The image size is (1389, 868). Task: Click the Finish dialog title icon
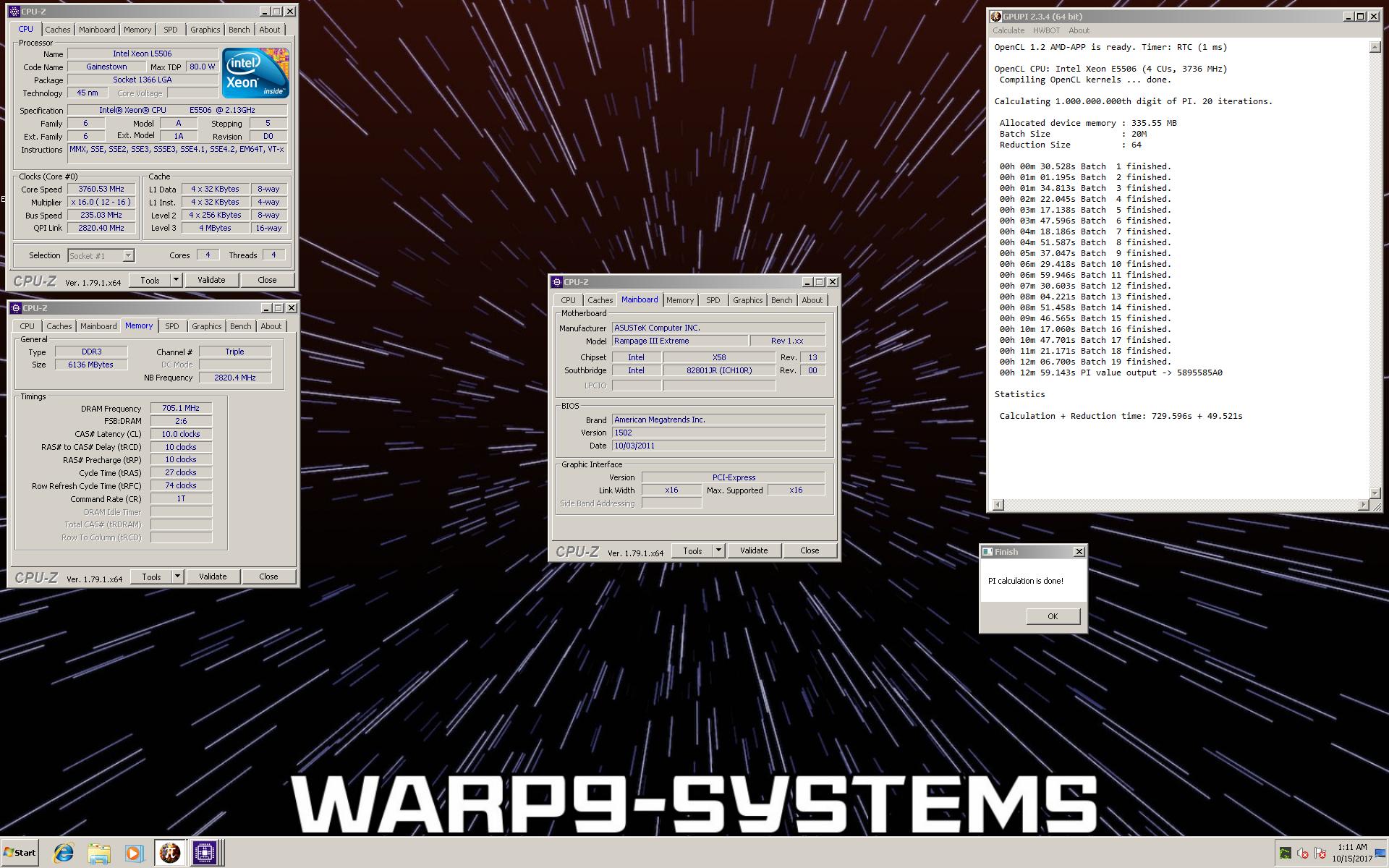[987, 552]
